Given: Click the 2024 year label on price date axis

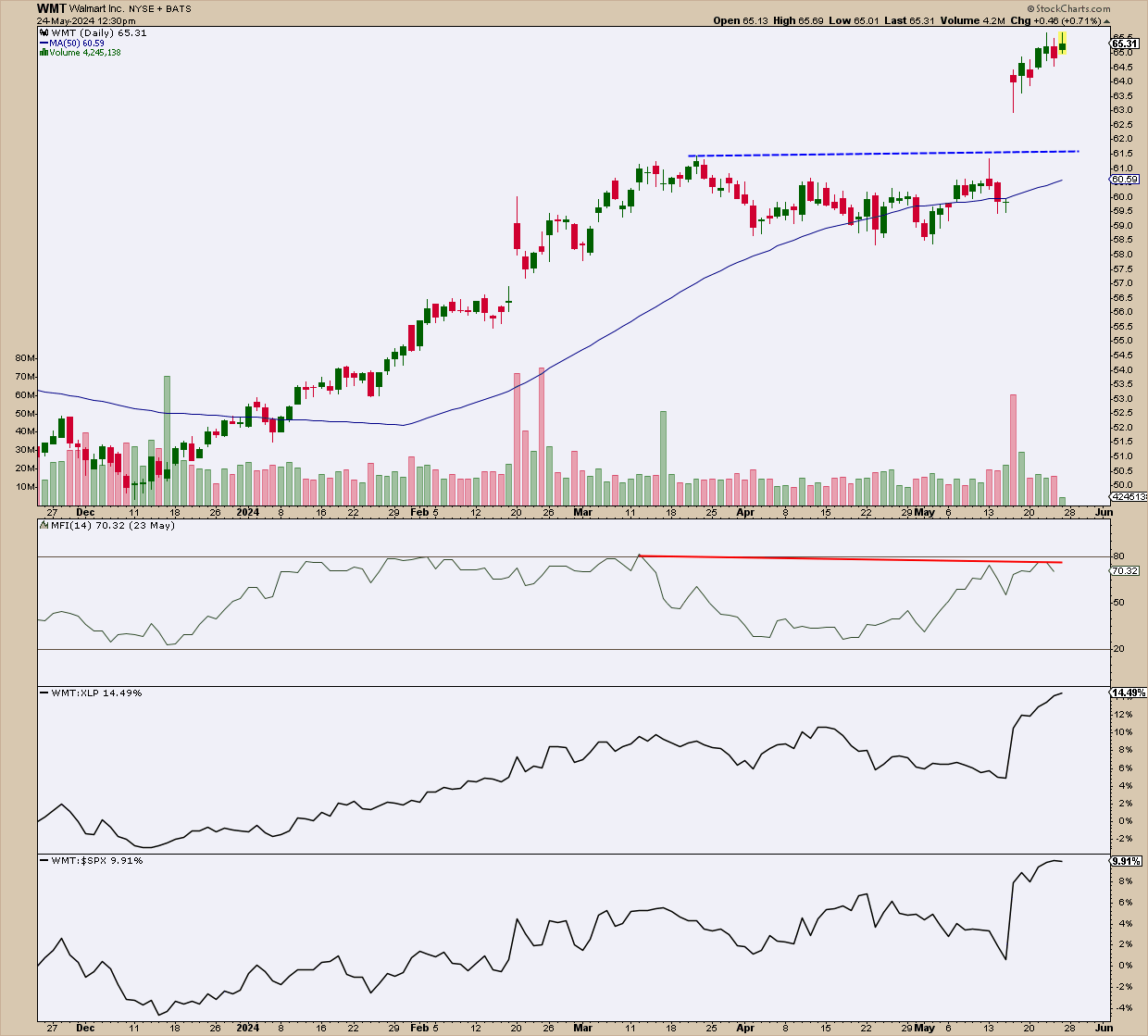Looking at the screenshot, I should (x=248, y=511).
